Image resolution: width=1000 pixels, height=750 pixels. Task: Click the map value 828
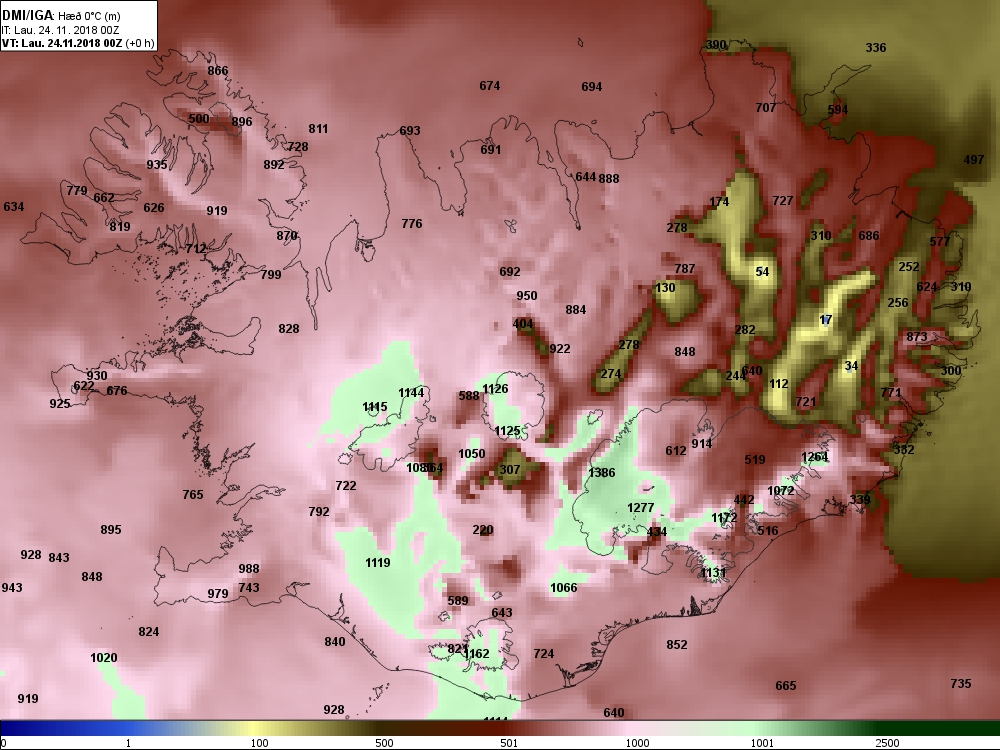[x=289, y=329]
